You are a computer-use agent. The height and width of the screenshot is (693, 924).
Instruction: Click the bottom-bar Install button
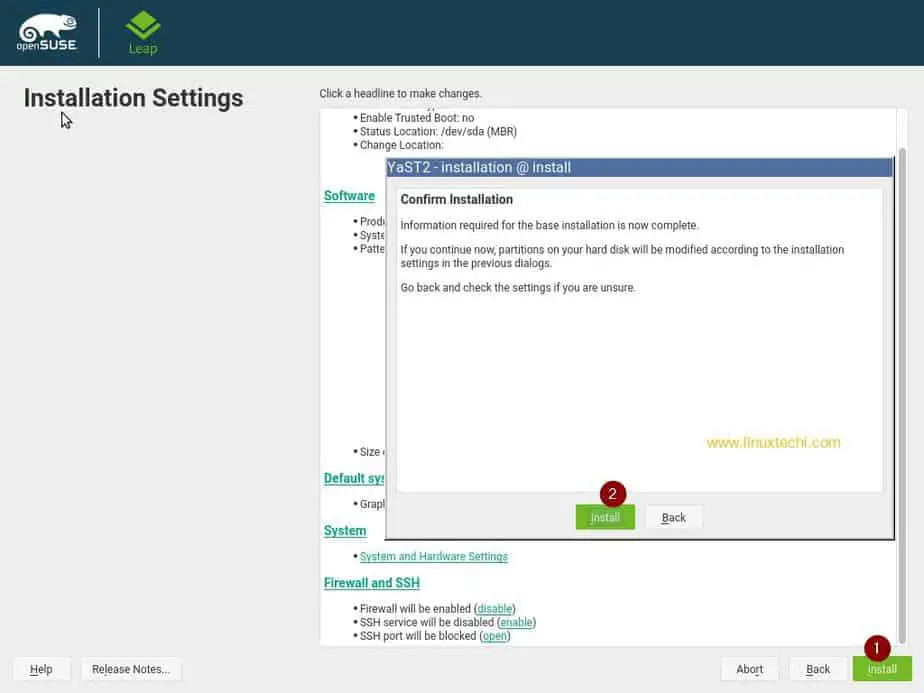pyautogui.click(x=882, y=669)
